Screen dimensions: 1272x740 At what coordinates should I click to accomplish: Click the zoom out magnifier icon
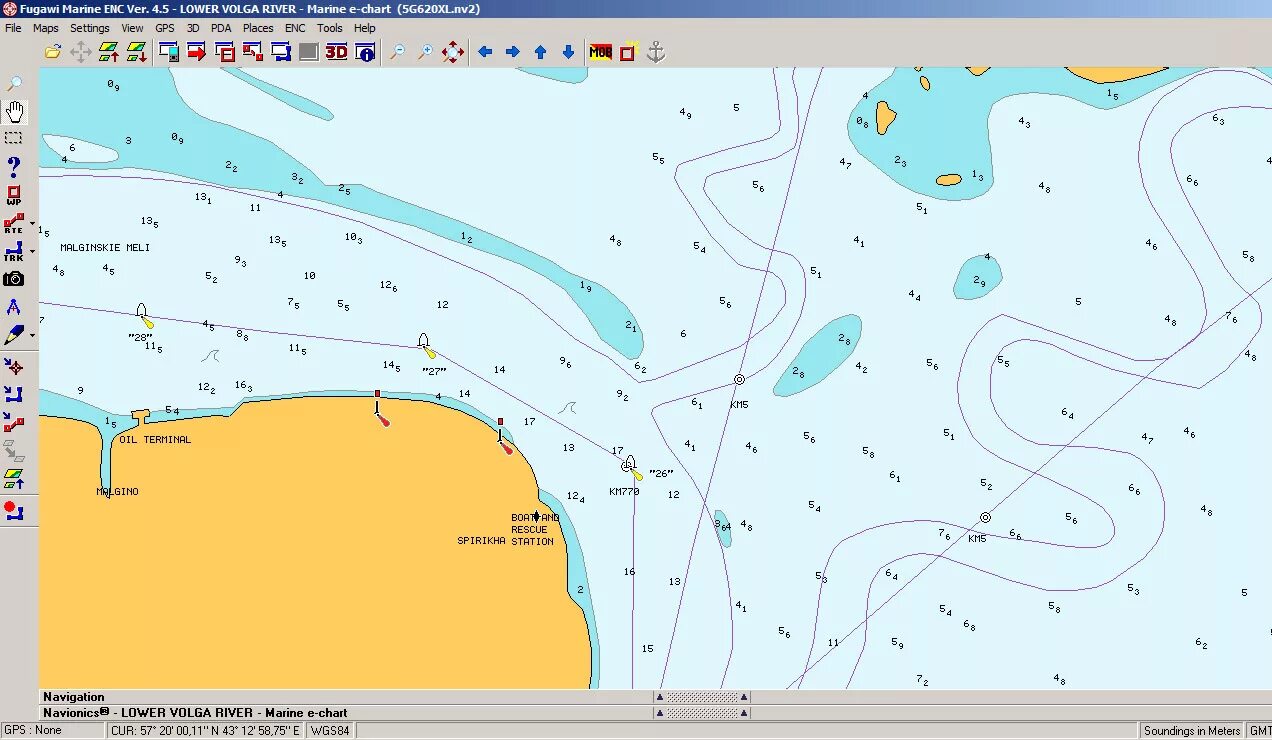click(397, 52)
